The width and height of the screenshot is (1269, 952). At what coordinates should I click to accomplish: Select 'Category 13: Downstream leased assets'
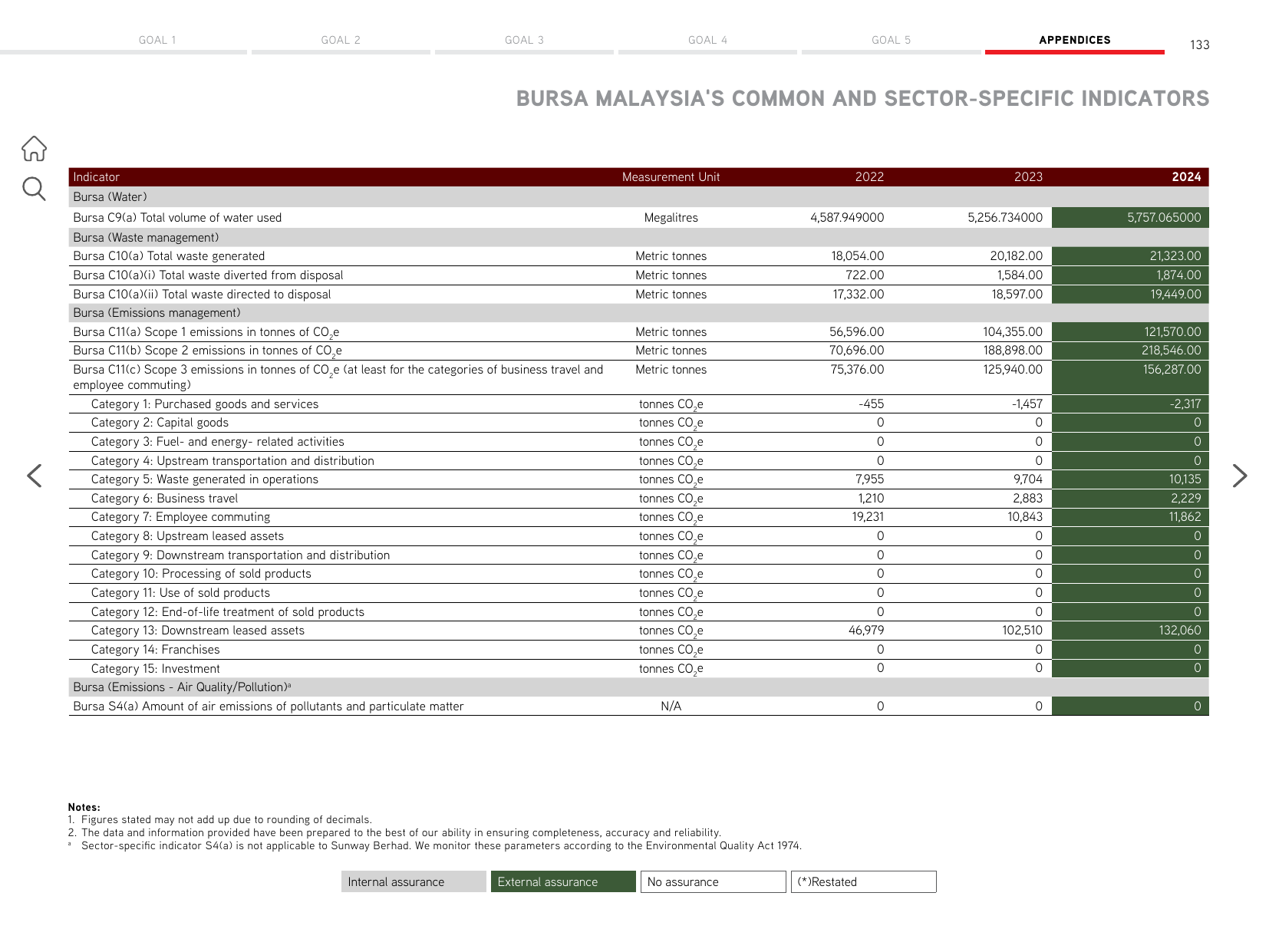tap(198, 631)
